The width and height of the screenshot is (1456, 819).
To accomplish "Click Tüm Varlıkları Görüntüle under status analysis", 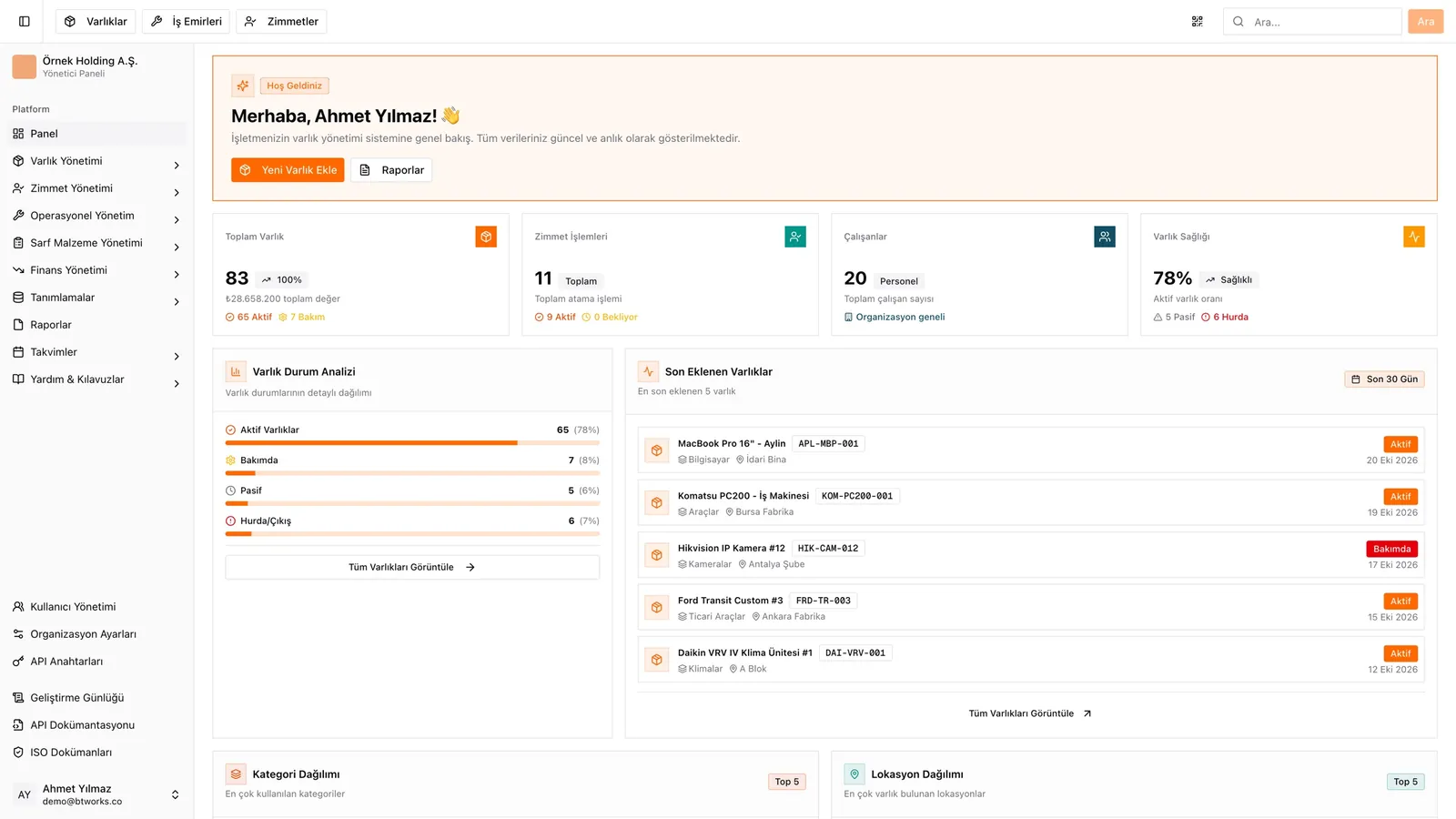I will coord(412,567).
